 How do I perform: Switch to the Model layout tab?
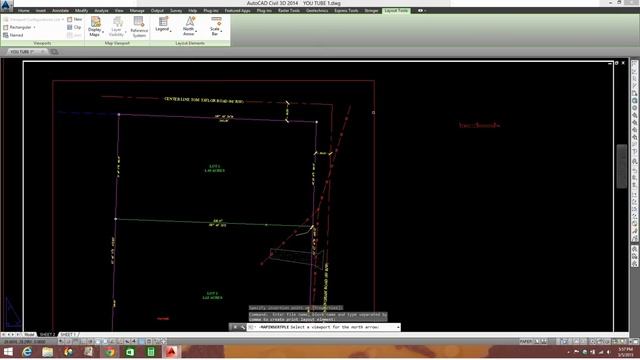29,334
